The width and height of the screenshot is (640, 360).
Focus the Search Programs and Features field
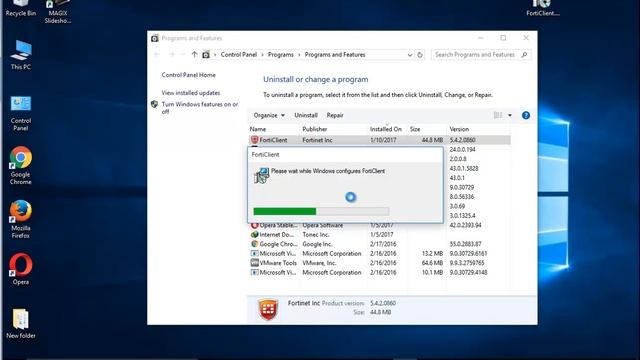tap(476, 55)
